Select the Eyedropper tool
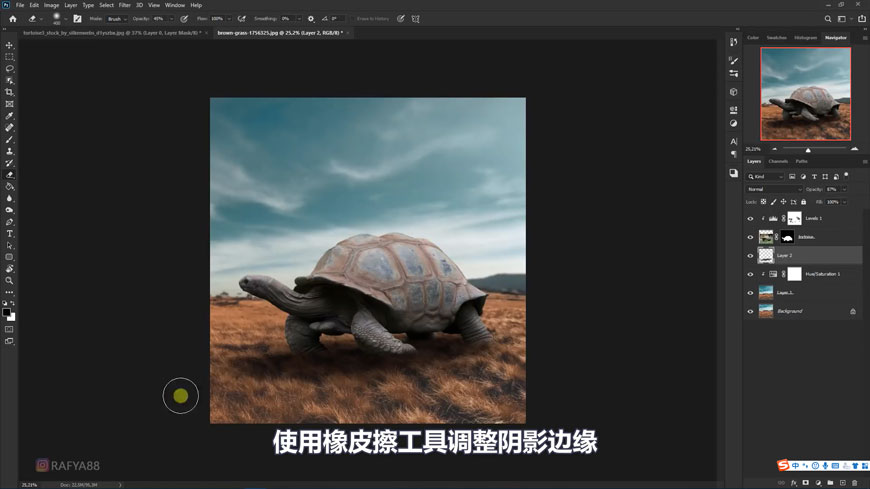This screenshot has height=489, width=870. point(10,116)
